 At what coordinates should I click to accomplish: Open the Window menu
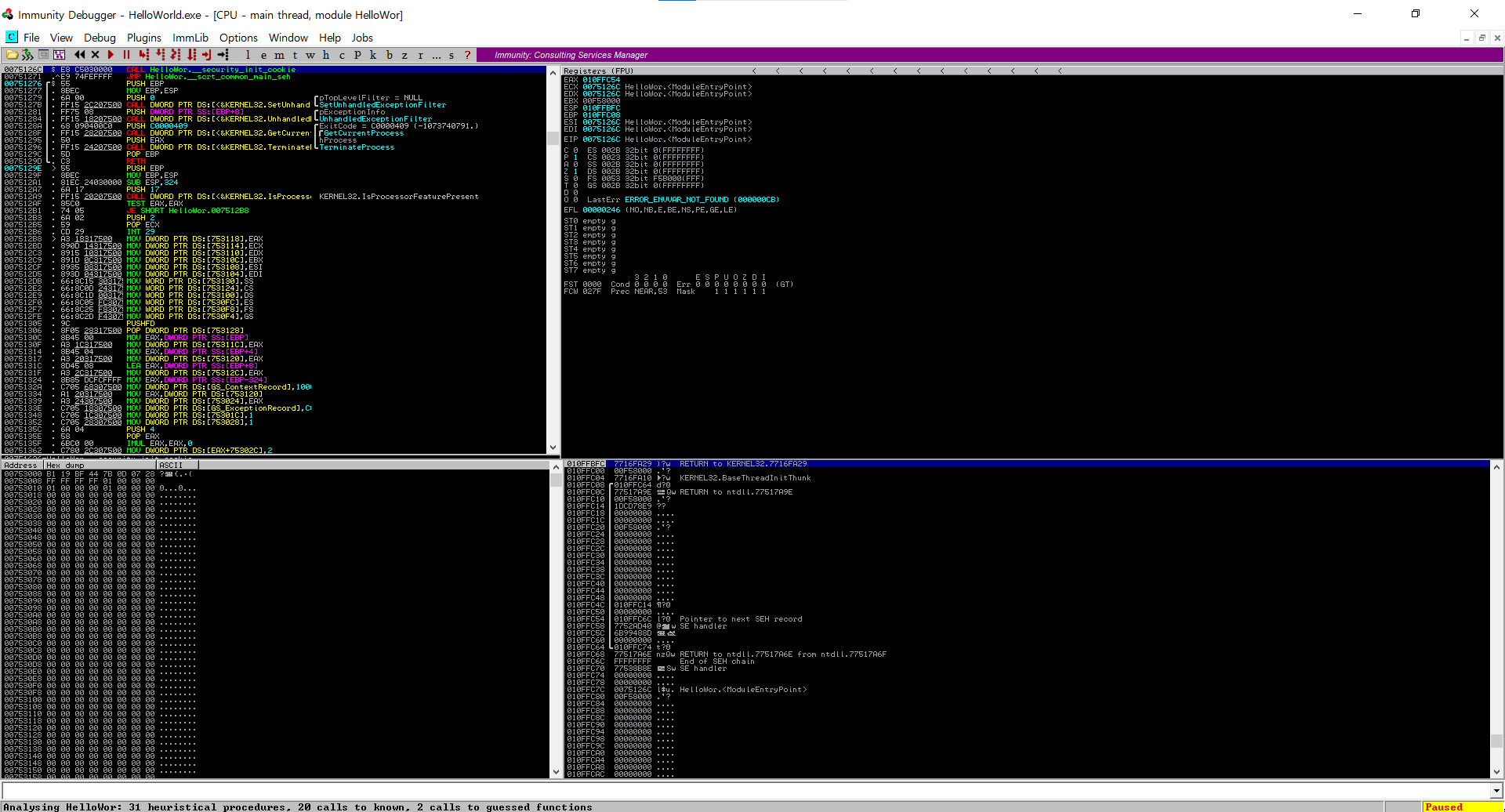click(x=288, y=38)
